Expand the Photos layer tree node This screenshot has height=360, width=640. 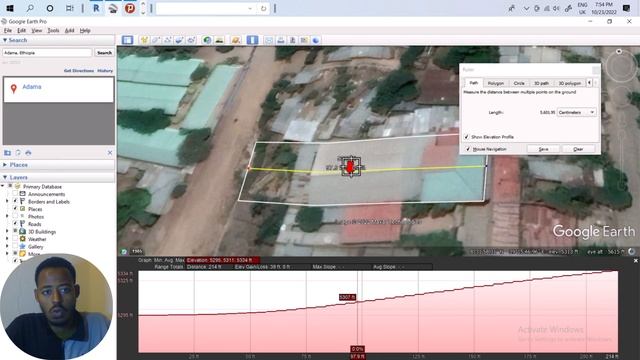point(7,216)
